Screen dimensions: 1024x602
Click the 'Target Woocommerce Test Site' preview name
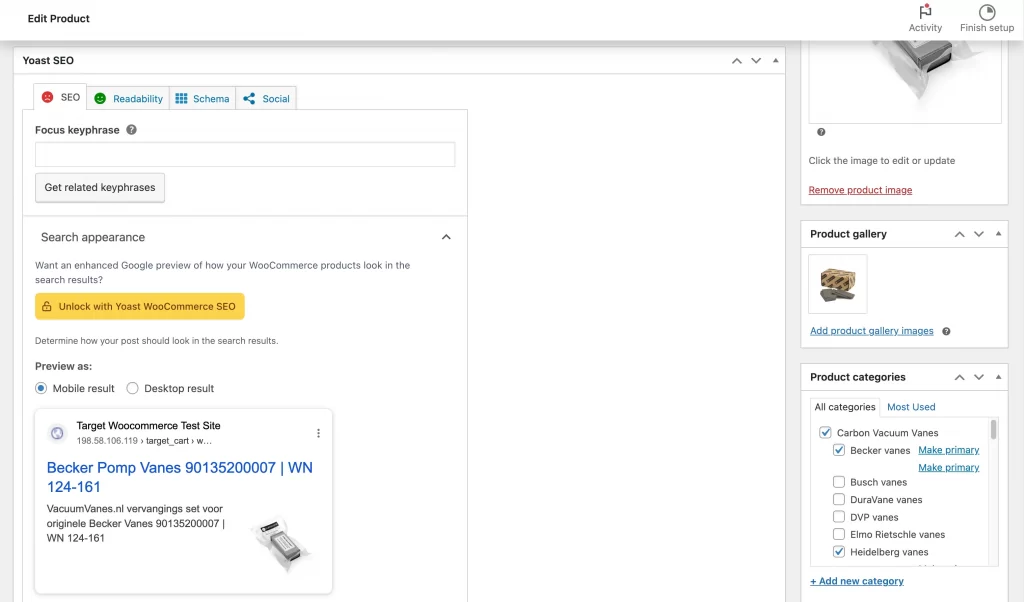[x=148, y=426]
